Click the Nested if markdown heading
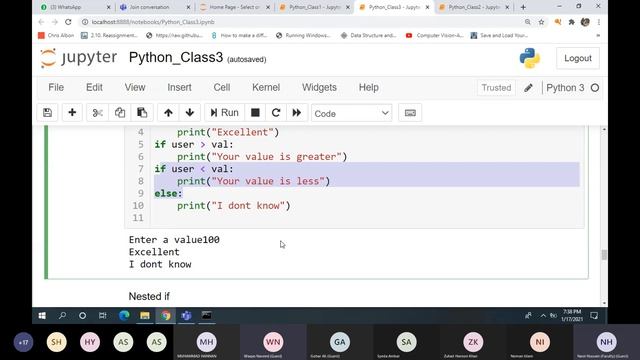The width and height of the screenshot is (640, 360). coord(149,296)
